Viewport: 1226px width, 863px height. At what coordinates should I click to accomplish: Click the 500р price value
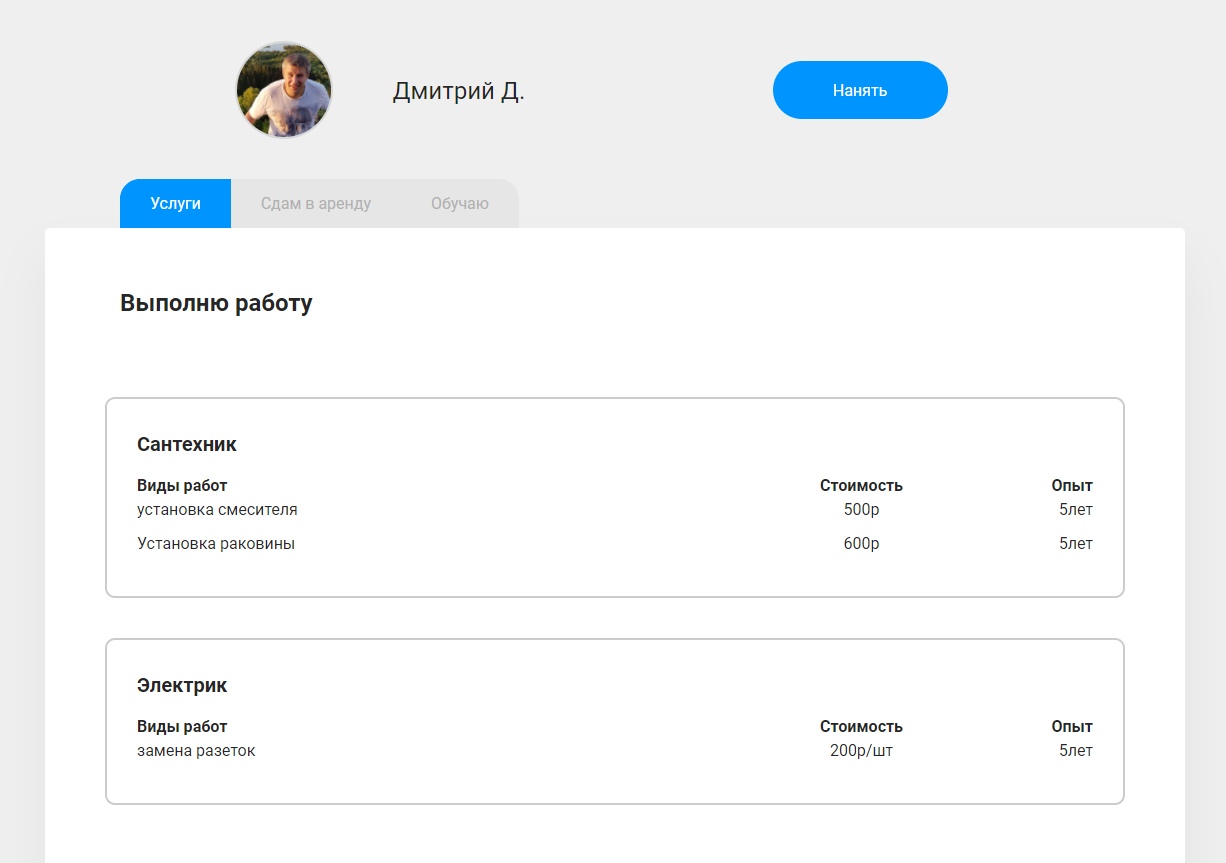pyautogui.click(x=861, y=510)
